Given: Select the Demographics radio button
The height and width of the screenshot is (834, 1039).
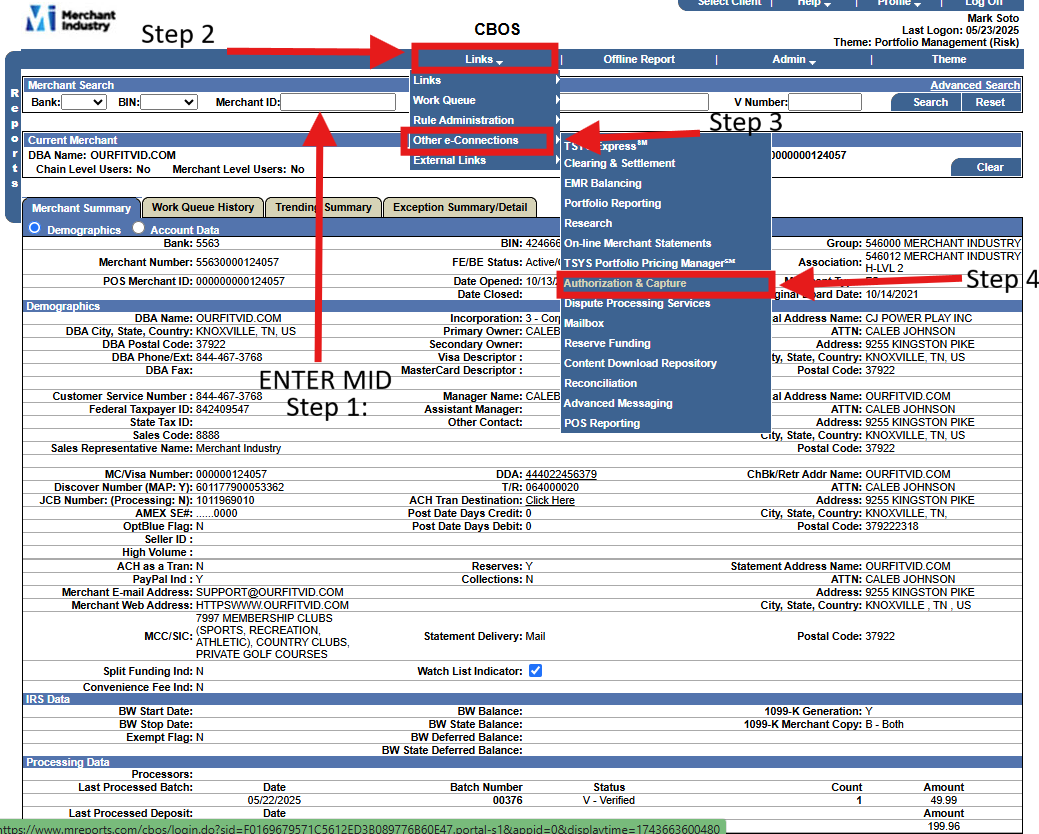Looking at the screenshot, I should tap(34, 228).
